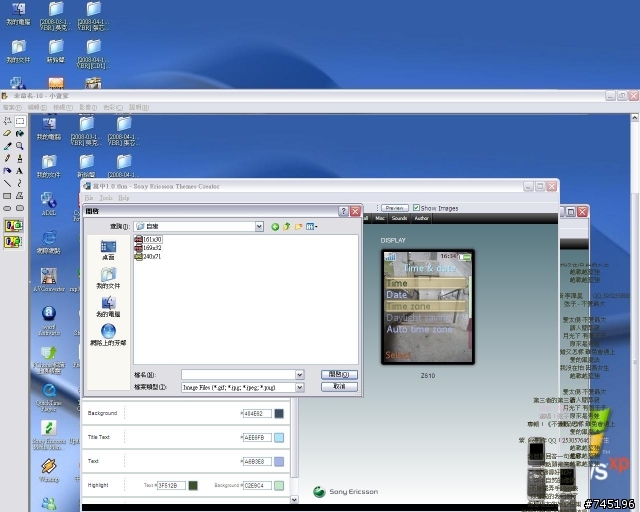Viewport: 640px width, 512px height.
Task: Click the Background color swatch 404E62
Action: [x=279, y=414]
